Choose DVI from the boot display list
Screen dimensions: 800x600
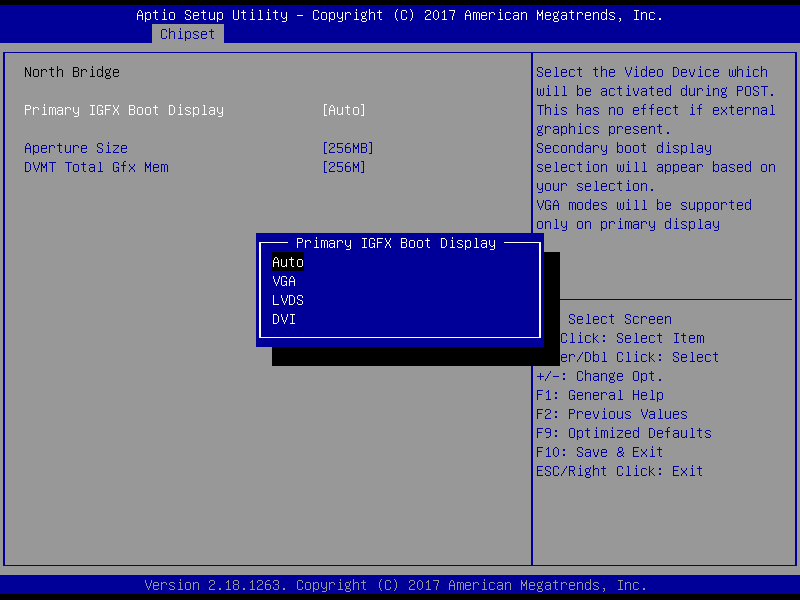pos(284,320)
